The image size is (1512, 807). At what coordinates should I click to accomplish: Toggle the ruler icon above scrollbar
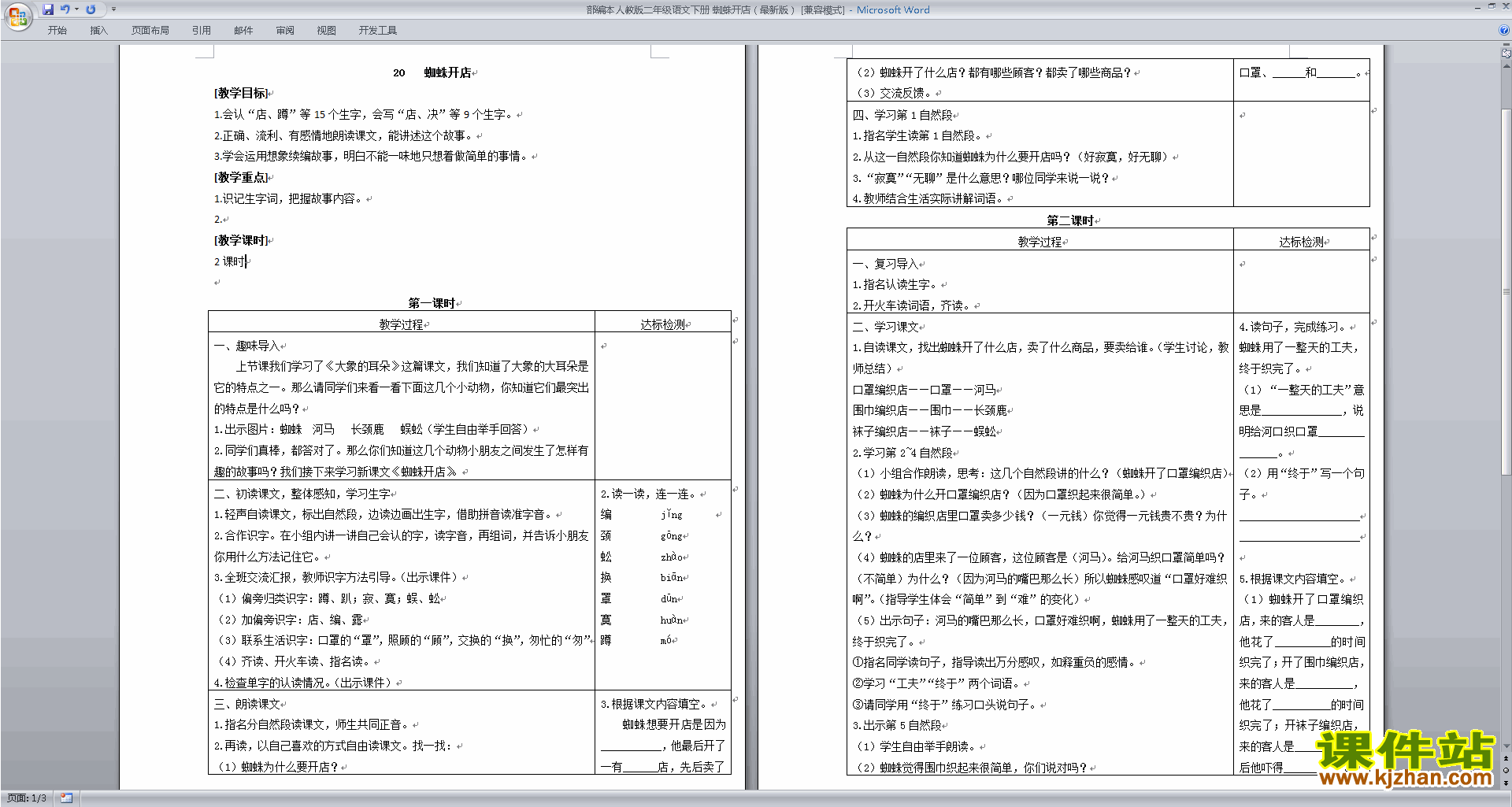(1506, 54)
